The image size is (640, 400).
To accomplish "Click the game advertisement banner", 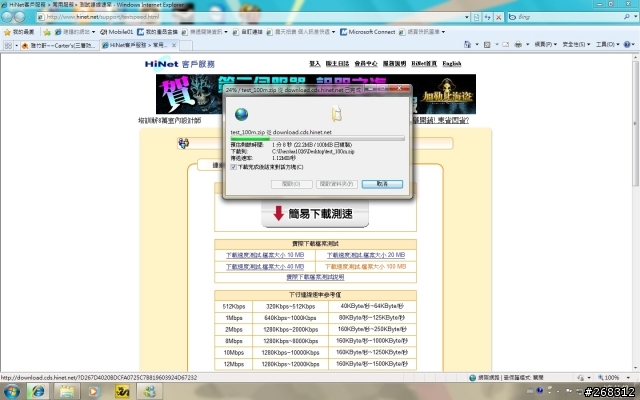I will (316, 94).
